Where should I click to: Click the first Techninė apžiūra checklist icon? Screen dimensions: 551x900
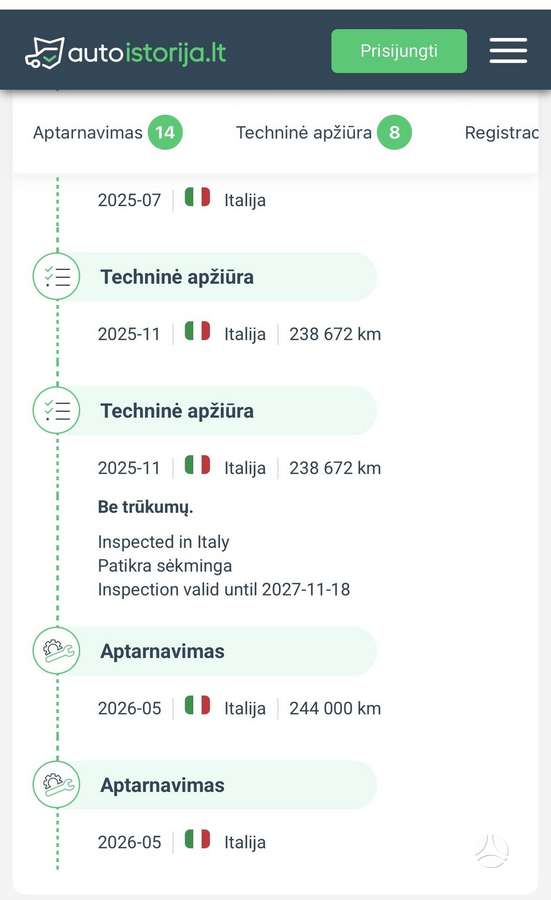tap(56, 277)
